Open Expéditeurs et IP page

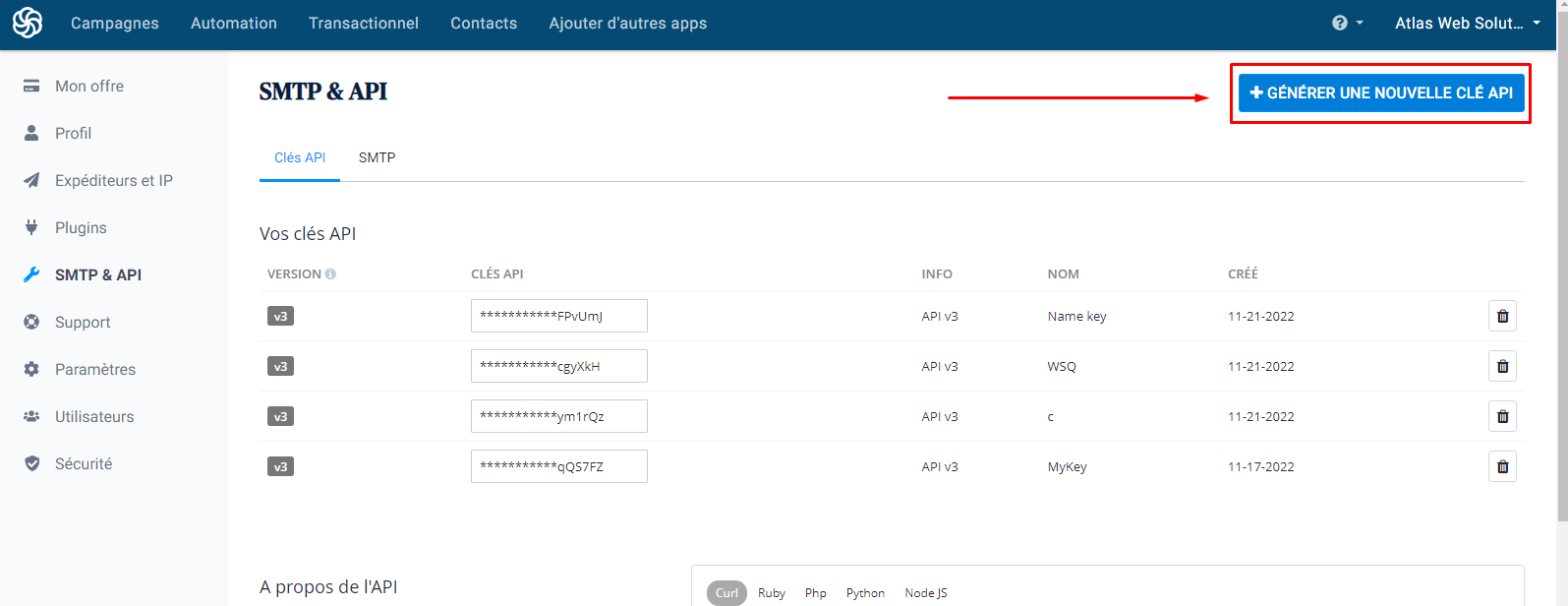click(x=114, y=180)
